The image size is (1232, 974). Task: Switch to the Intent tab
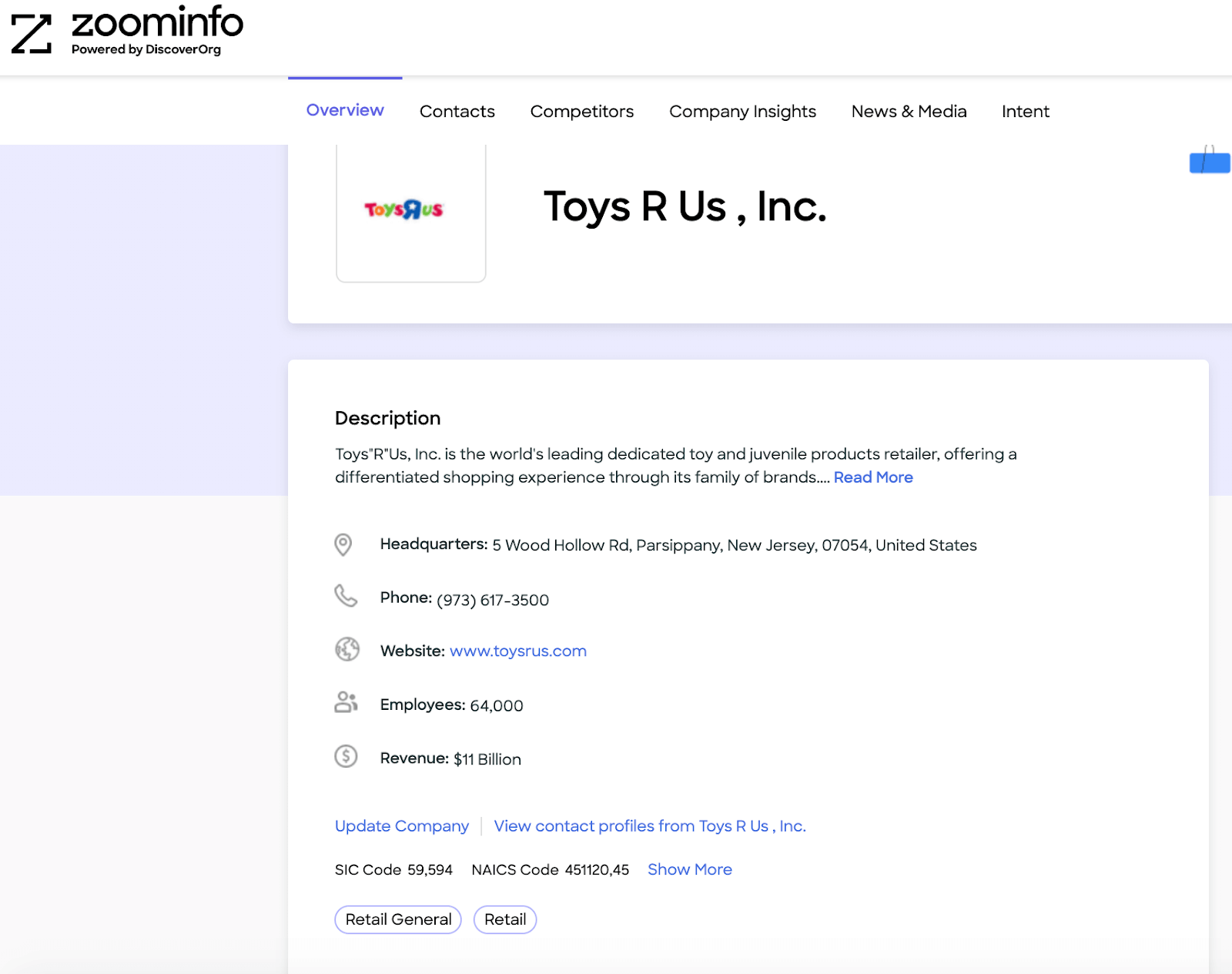click(x=1026, y=112)
